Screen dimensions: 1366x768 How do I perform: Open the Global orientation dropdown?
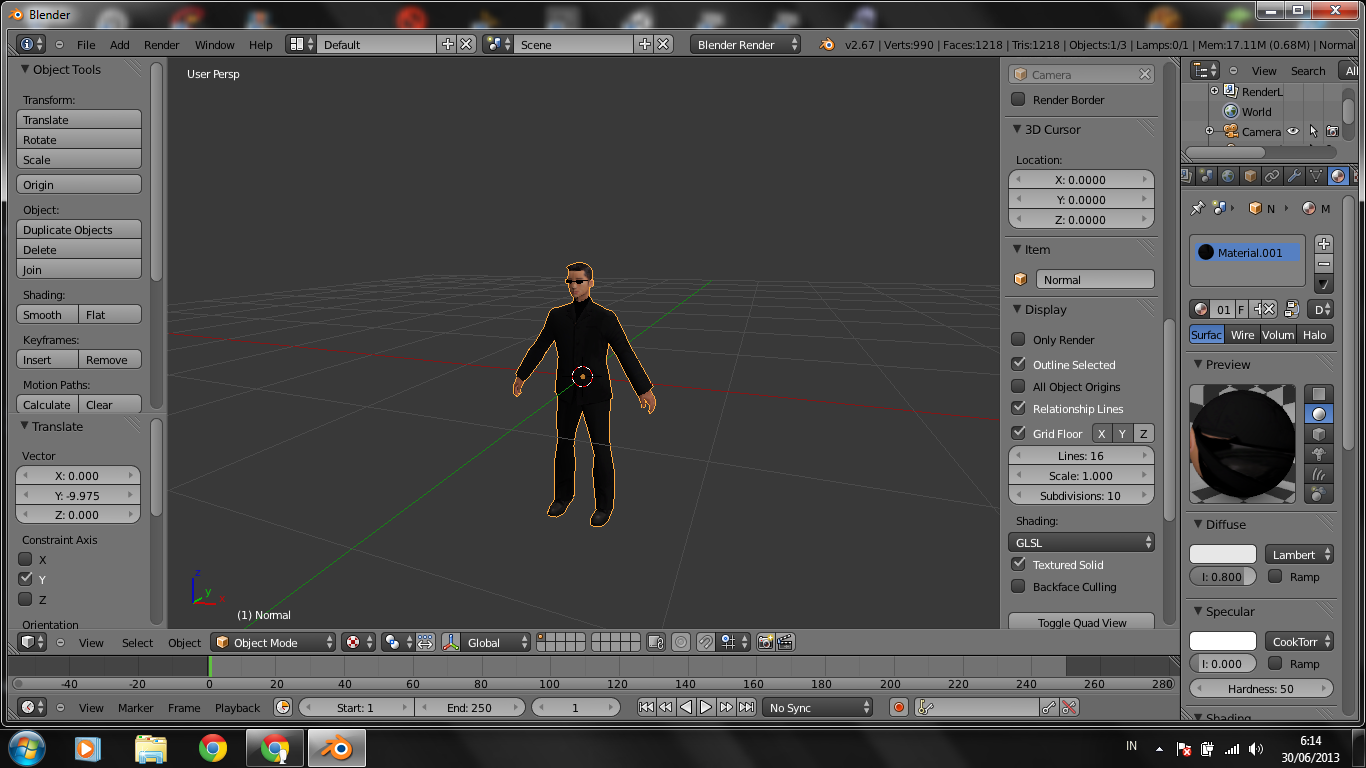point(496,643)
